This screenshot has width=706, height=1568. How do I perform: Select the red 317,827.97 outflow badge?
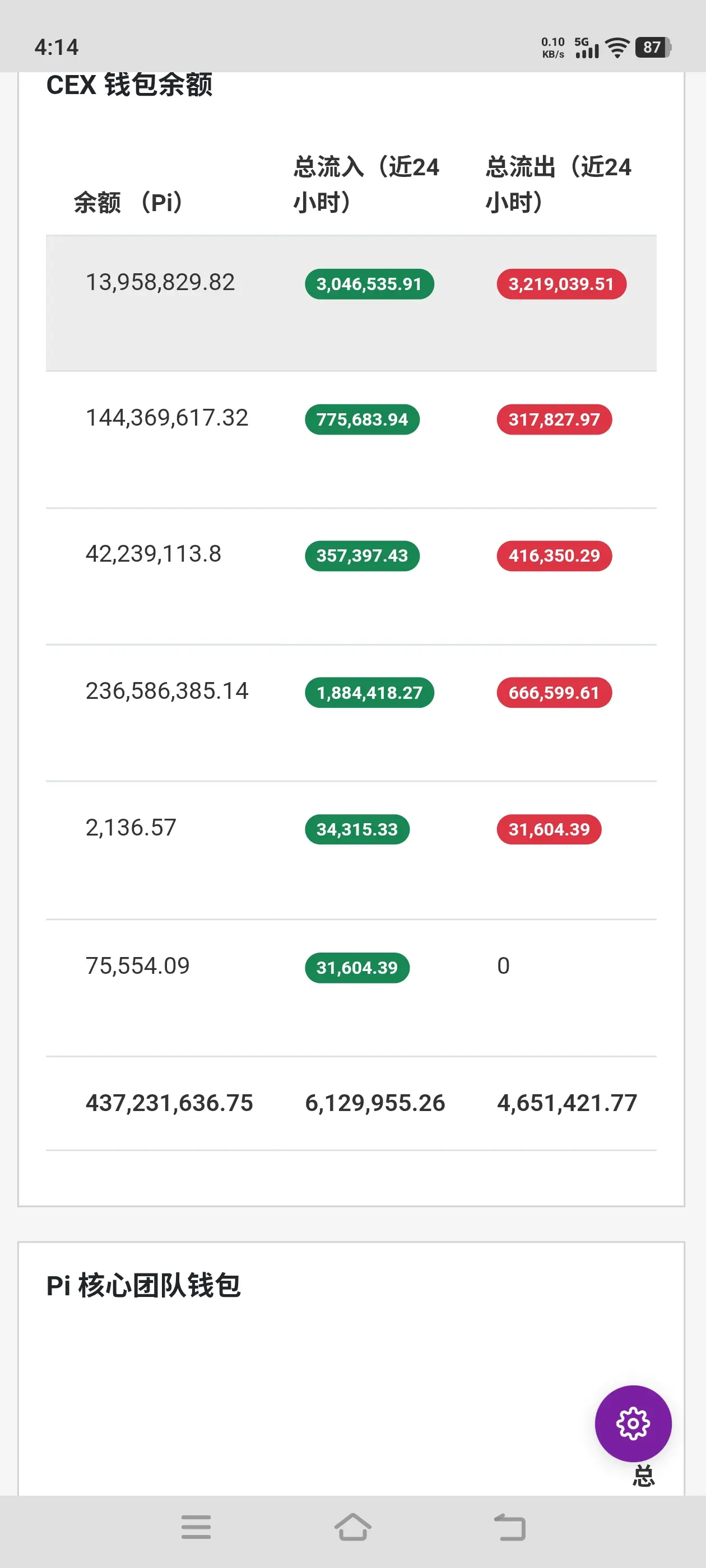[554, 419]
